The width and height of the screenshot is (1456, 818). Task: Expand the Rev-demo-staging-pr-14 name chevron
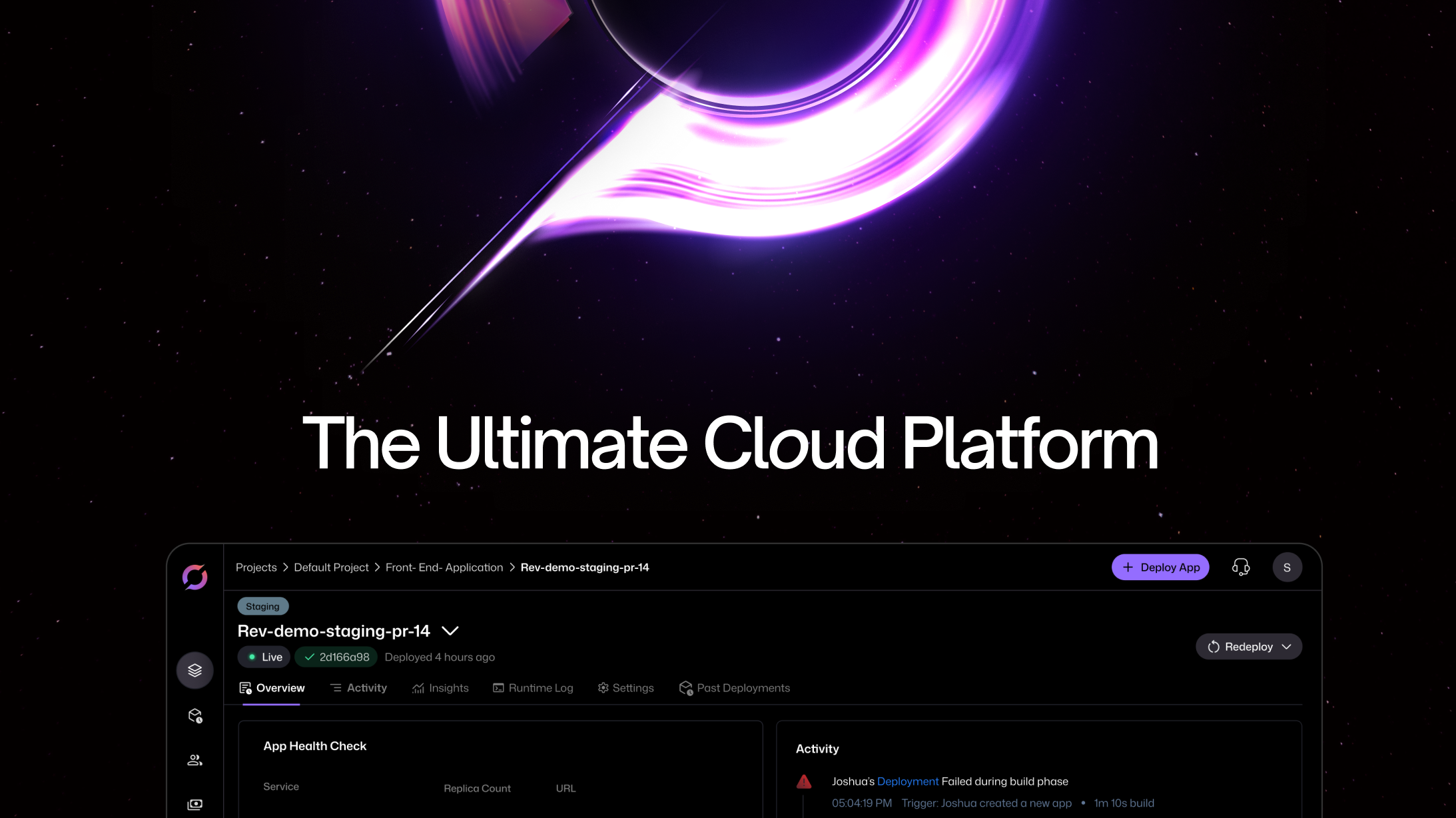click(450, 631)
